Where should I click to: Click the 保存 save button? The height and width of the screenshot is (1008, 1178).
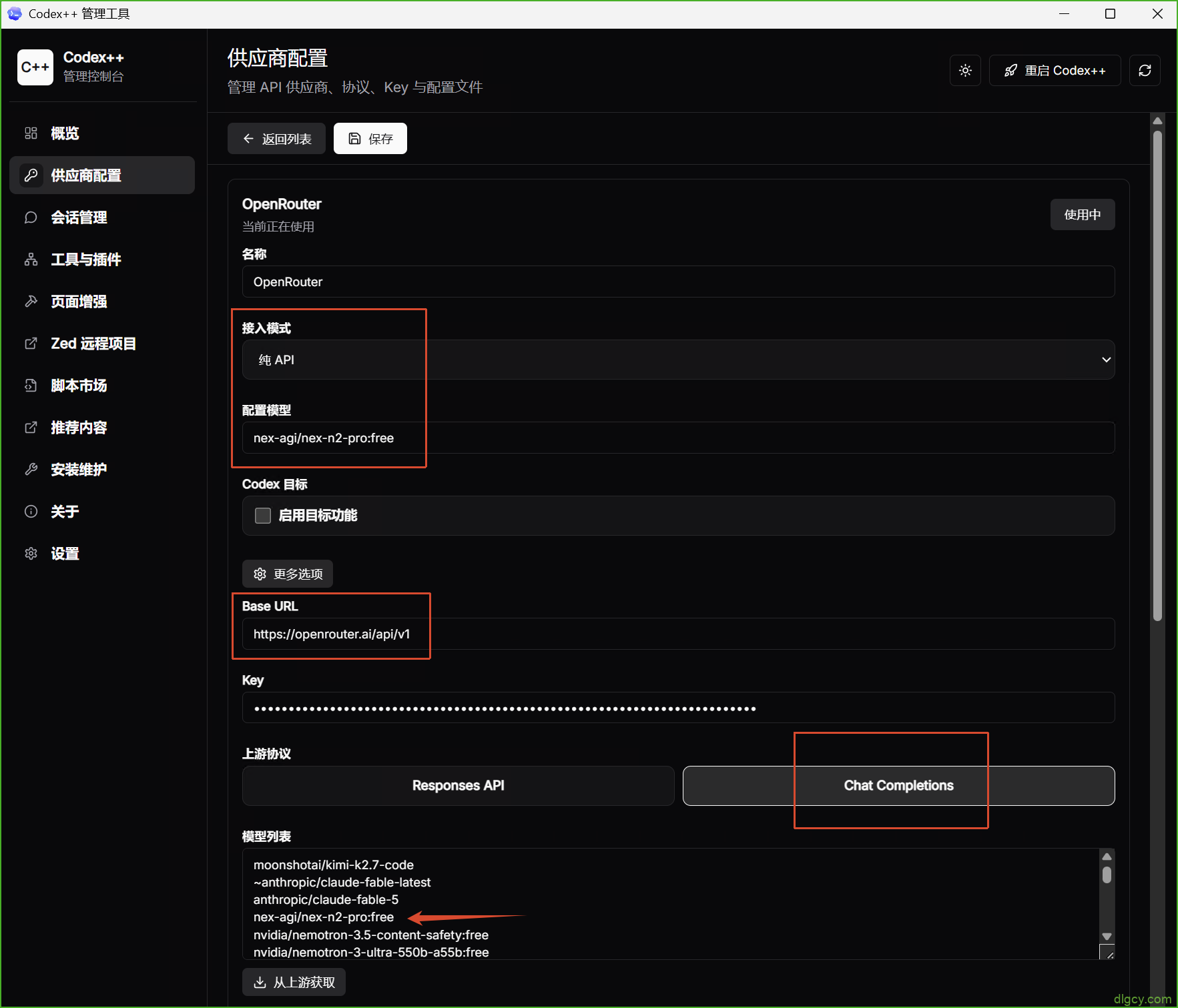pyautogui.click(x=370, y=139)
